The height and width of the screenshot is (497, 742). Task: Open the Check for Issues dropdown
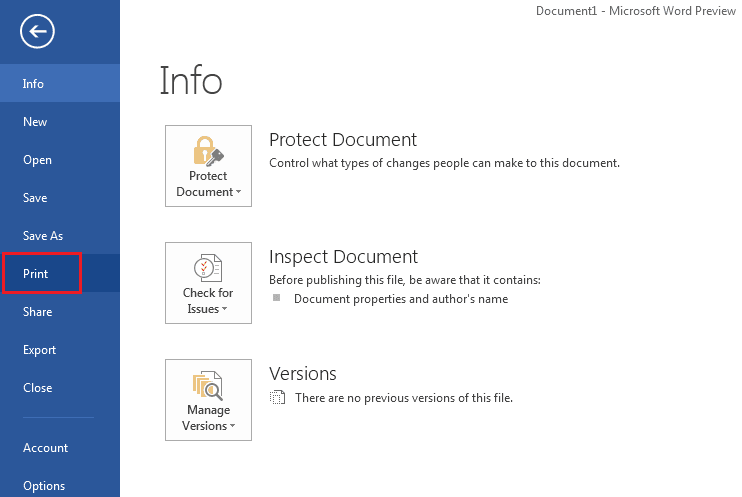click(x=208, y=283)
